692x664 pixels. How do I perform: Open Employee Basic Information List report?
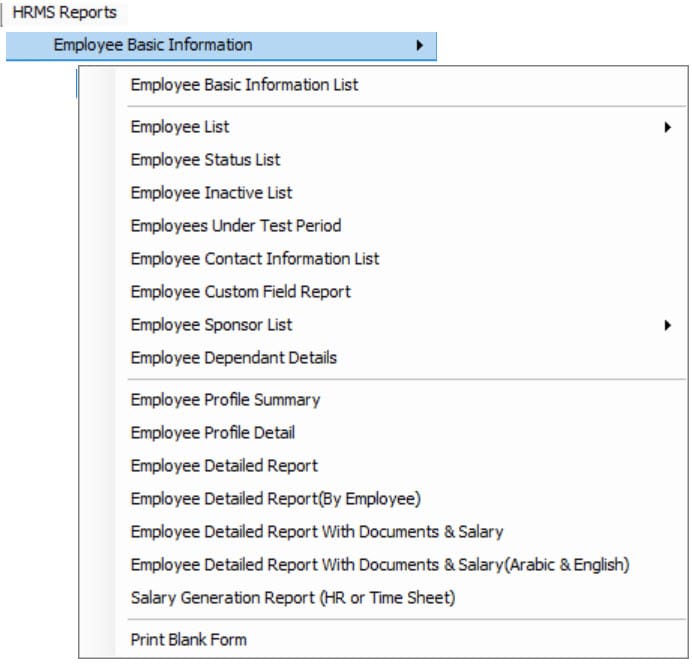(x=383, y=85)
